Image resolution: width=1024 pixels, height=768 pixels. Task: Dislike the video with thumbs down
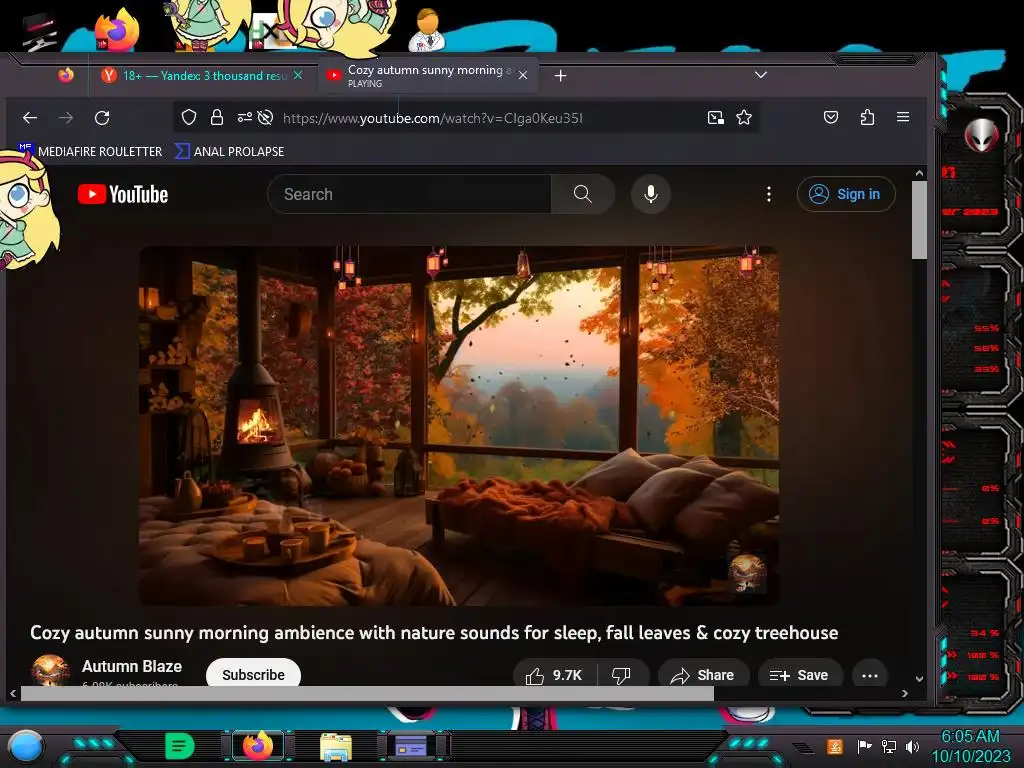621,675
